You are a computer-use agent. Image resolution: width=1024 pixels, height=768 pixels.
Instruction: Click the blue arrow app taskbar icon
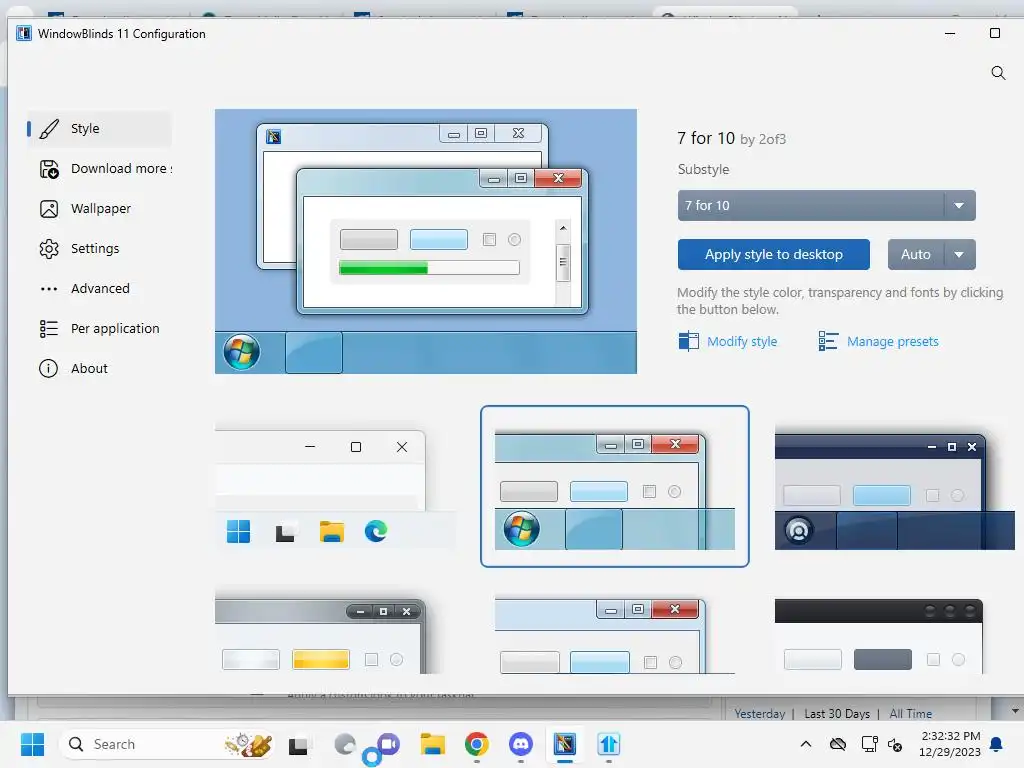point(609,744)
